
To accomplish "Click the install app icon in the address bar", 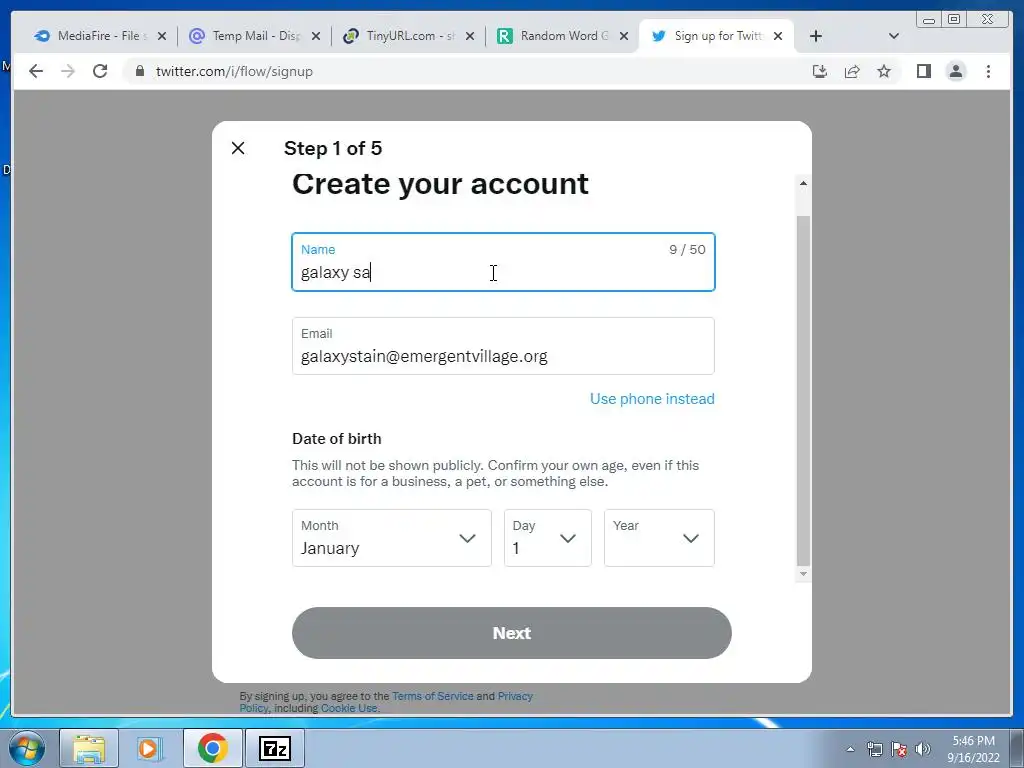I will [820, 71].
